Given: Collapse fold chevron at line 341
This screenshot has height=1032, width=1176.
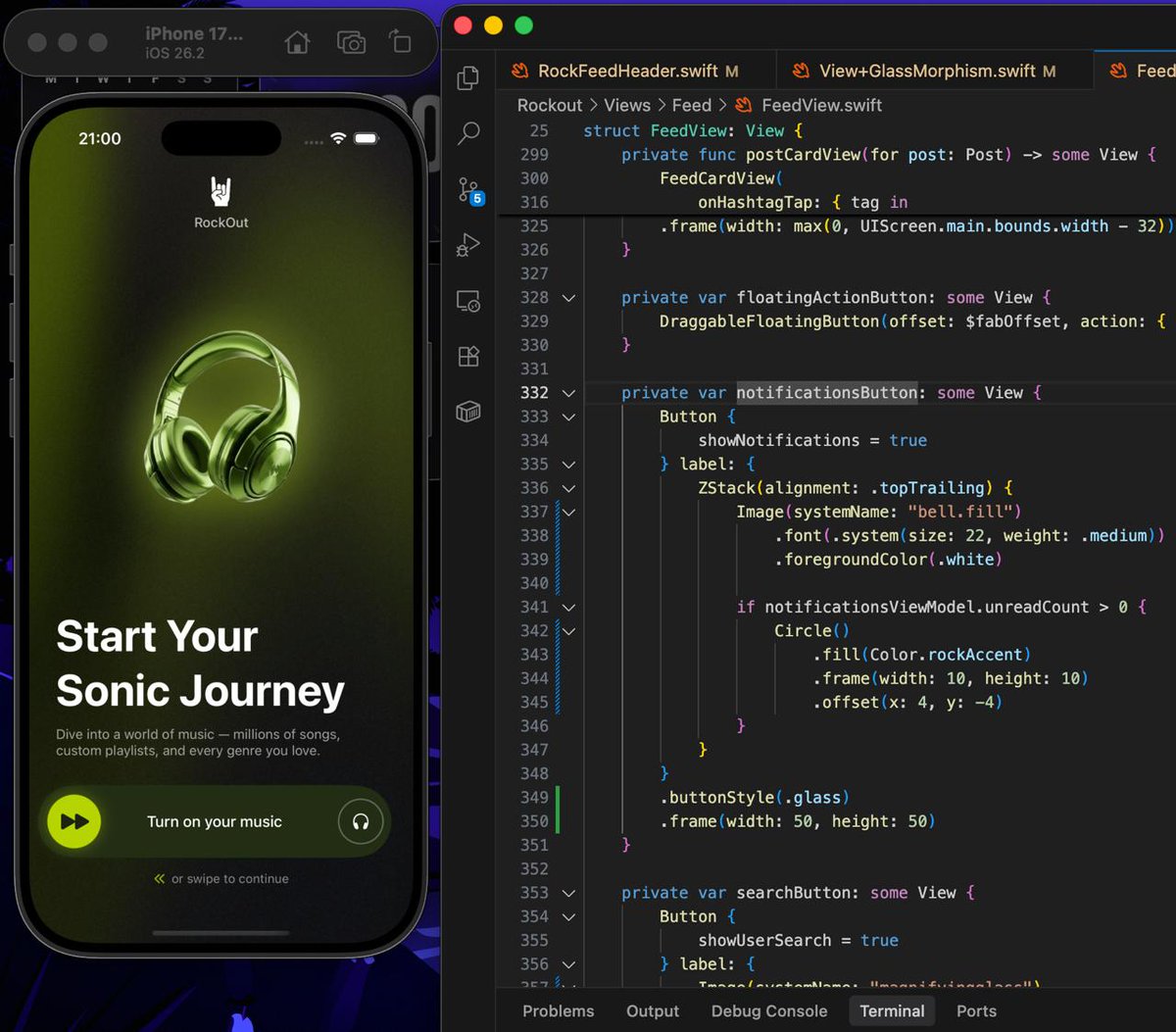Looking at the screenshot, I should coord(568,608).
